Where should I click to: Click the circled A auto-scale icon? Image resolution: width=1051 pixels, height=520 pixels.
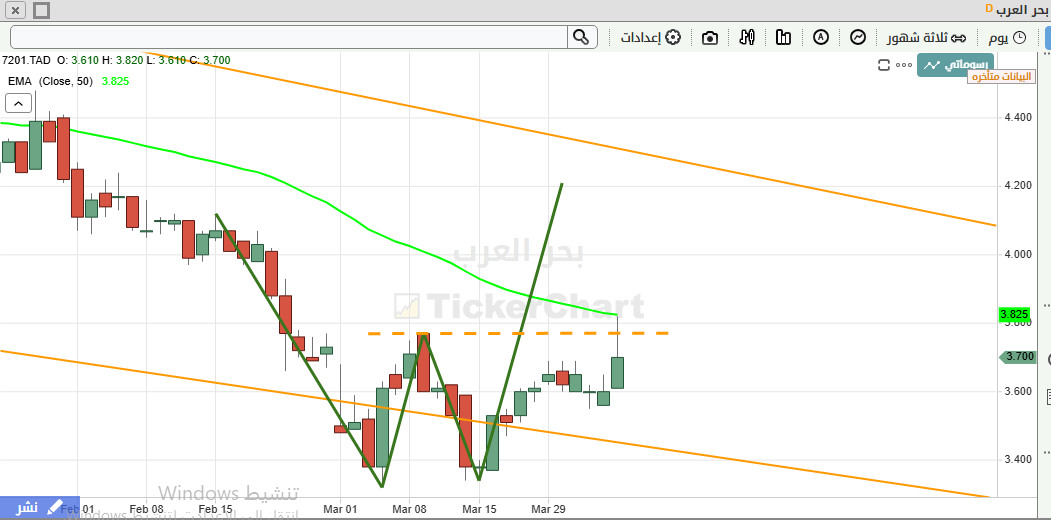click(x=821, y=37)
